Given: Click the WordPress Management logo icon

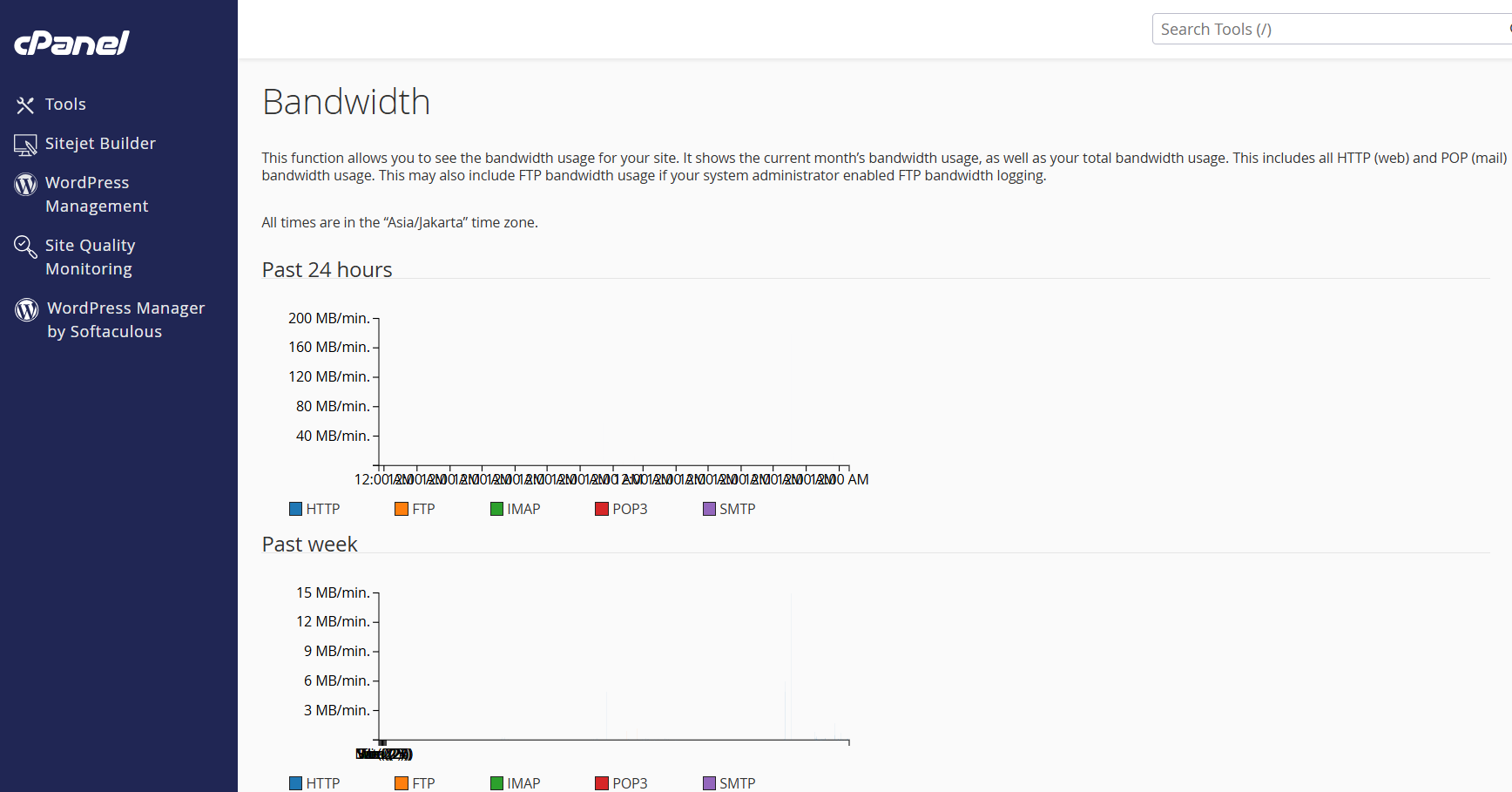Looking at the screenshot, I should tap(25, 184).
